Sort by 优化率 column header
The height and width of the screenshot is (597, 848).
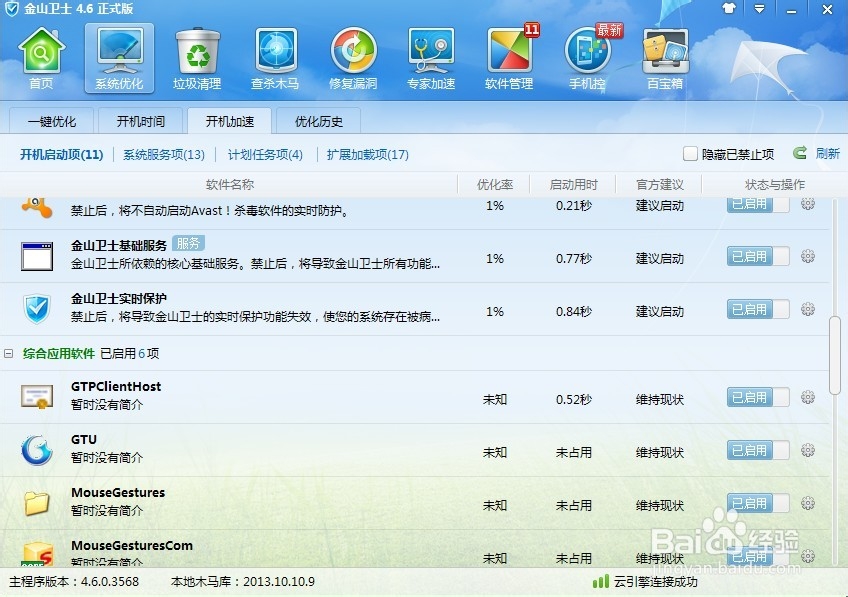[495, 185]
